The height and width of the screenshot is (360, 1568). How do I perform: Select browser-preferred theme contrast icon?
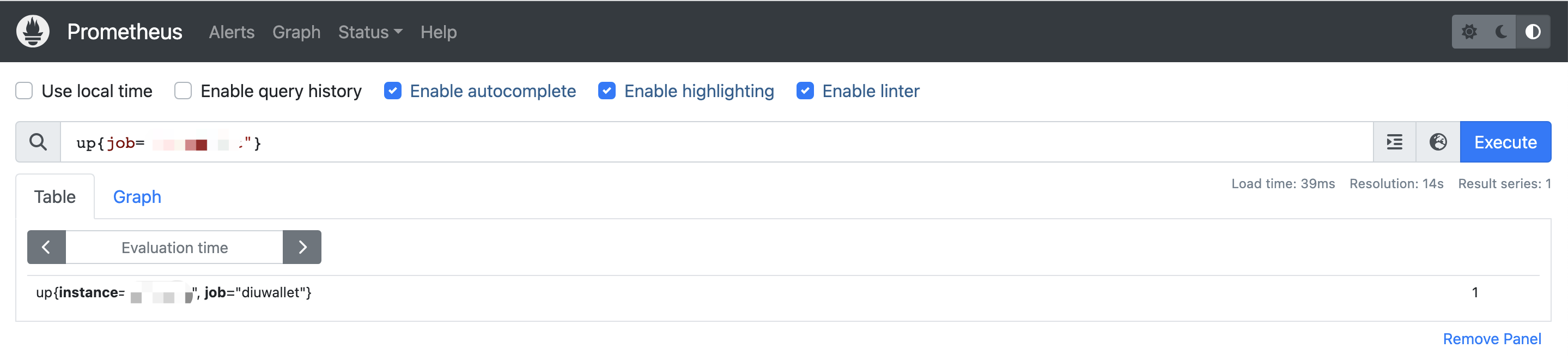tap(1533, 32)
